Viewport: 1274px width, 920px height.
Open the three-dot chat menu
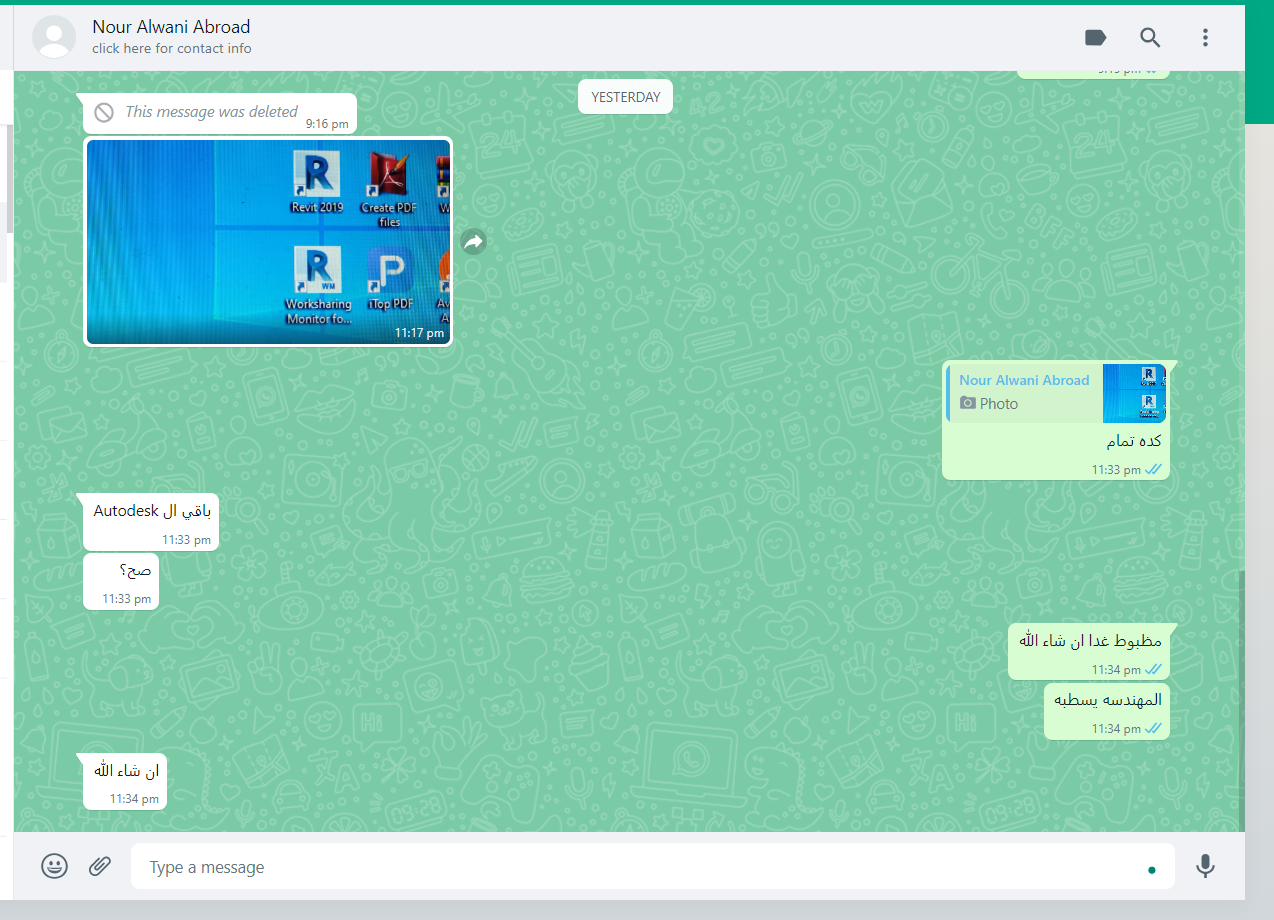point(1205,38)
